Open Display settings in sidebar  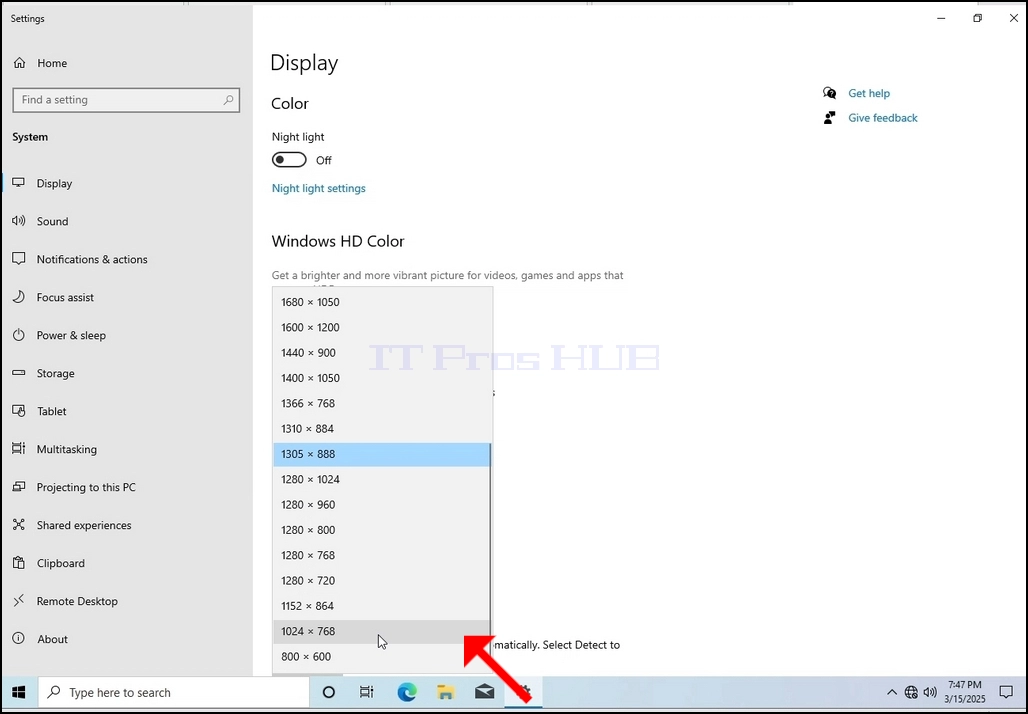(x=54, y=184)
